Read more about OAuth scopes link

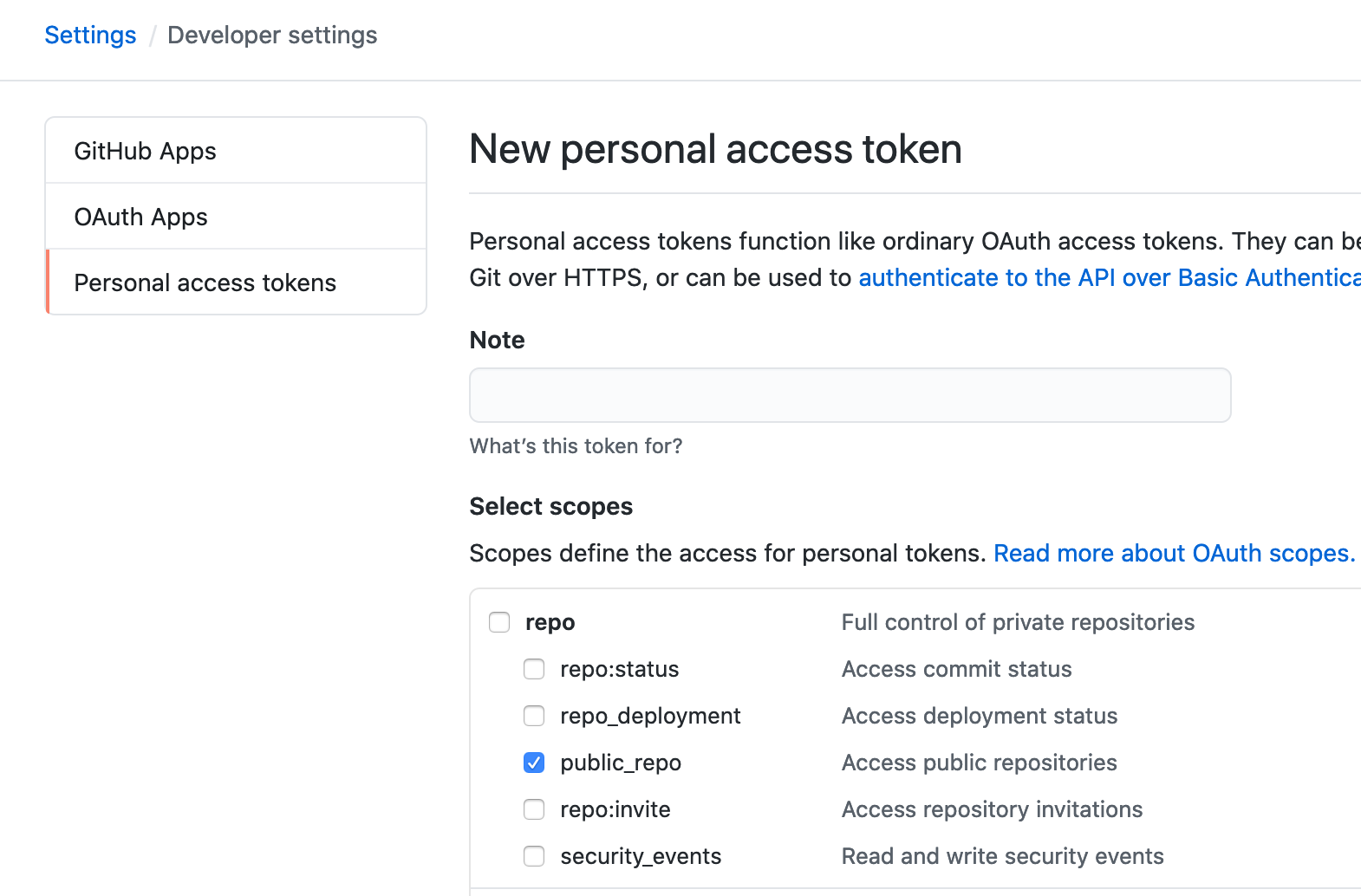click(x=1175, y=553)
